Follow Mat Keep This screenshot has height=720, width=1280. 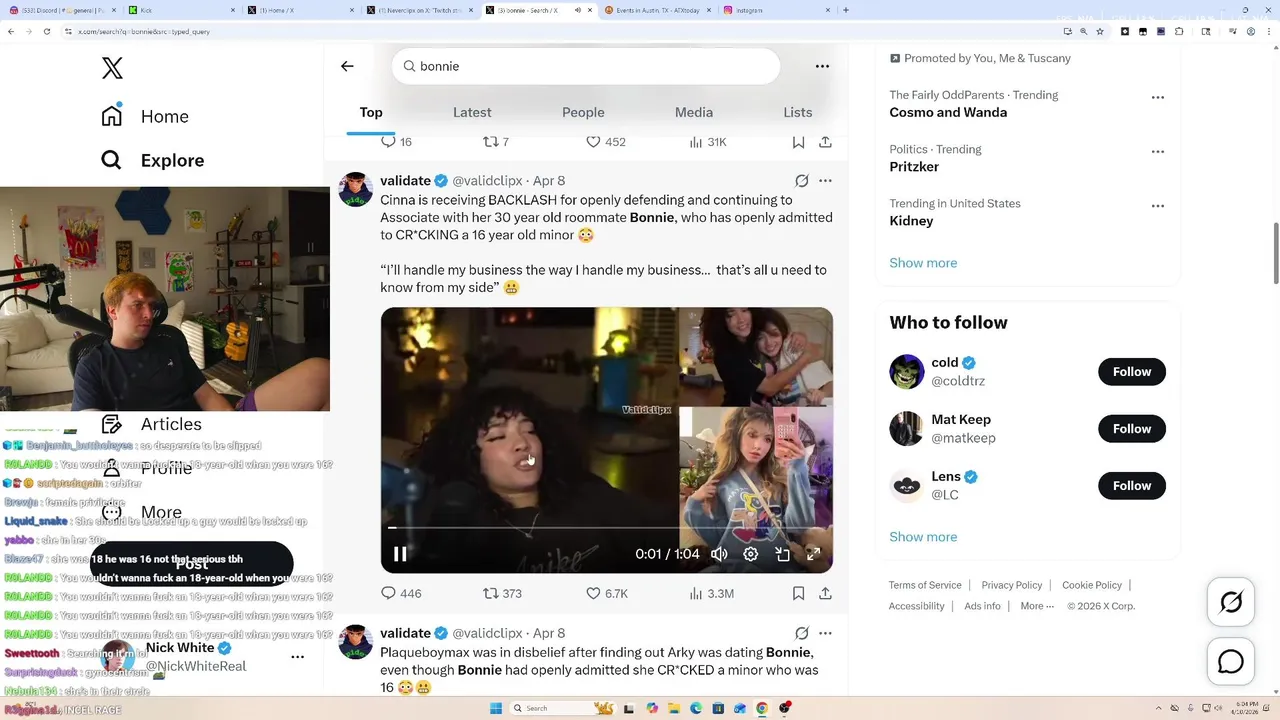point(1132,429)
